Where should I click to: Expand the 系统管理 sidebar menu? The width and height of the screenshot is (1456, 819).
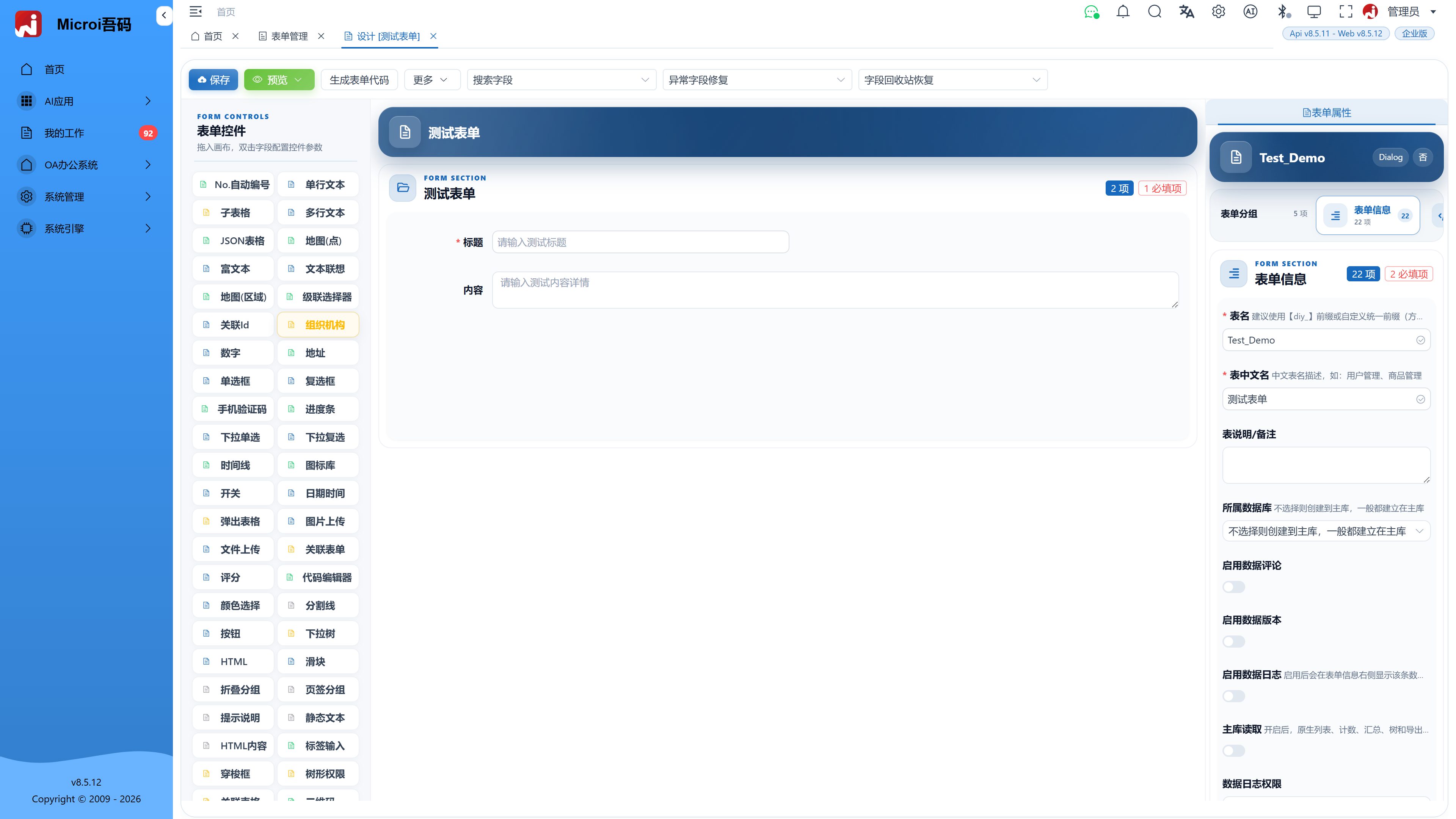(x=86, y=197)
